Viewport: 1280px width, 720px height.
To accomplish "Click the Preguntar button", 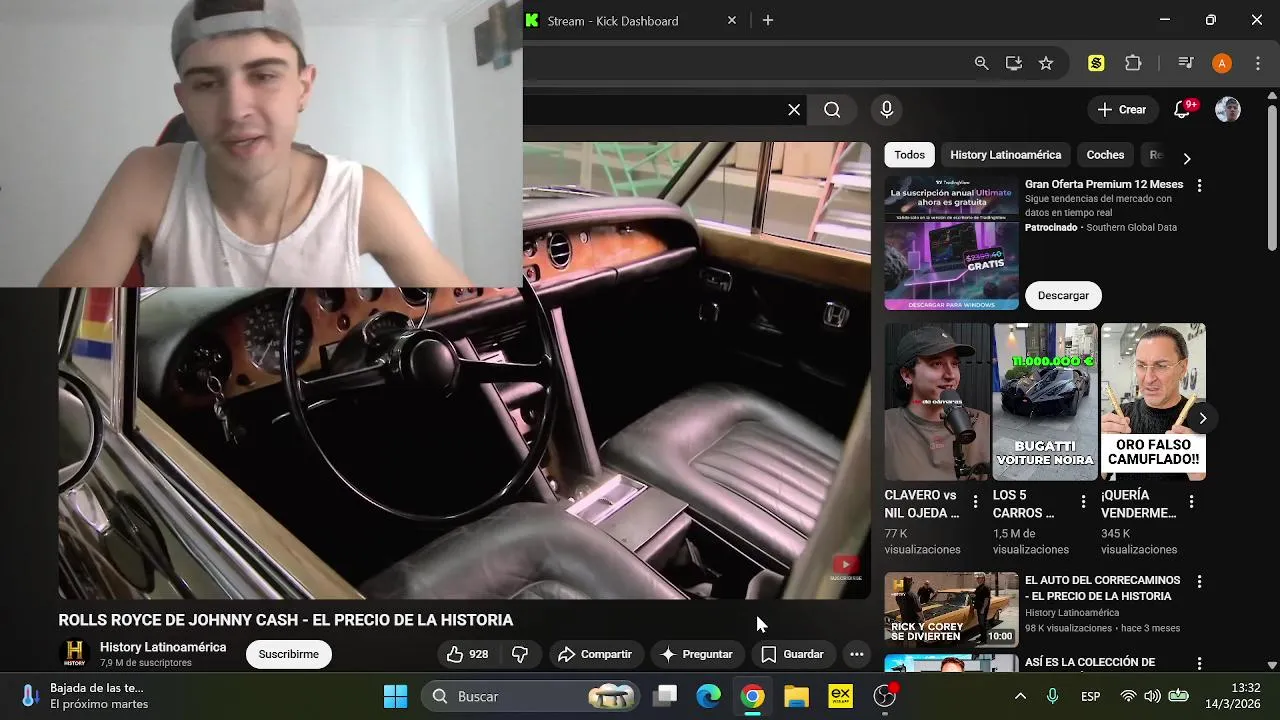I will tap(697, 654).
